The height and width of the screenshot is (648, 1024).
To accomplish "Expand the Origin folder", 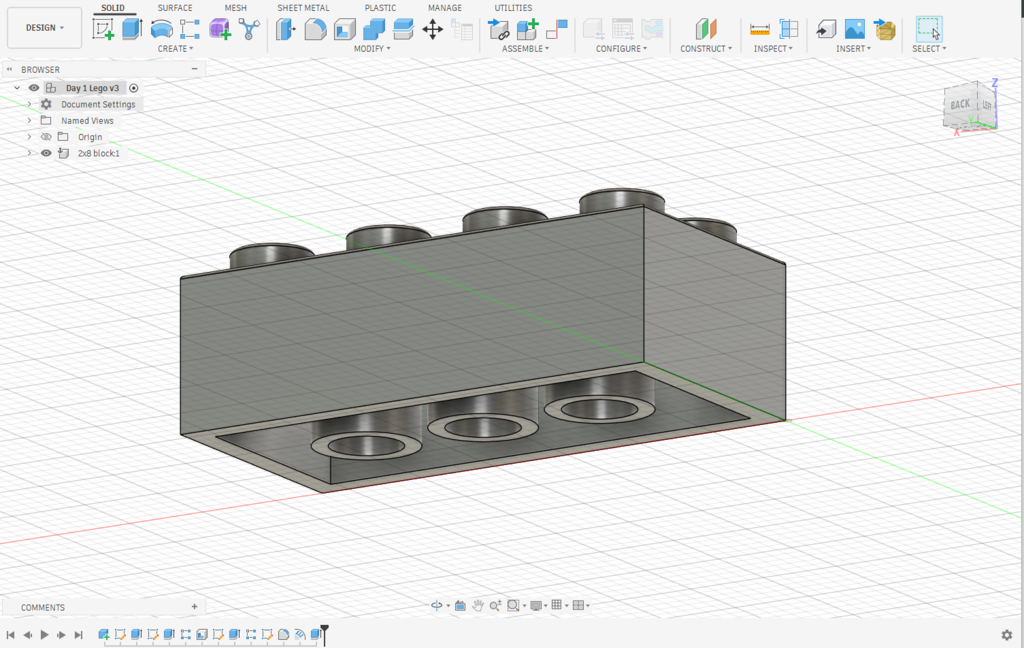I will point(29,137).
